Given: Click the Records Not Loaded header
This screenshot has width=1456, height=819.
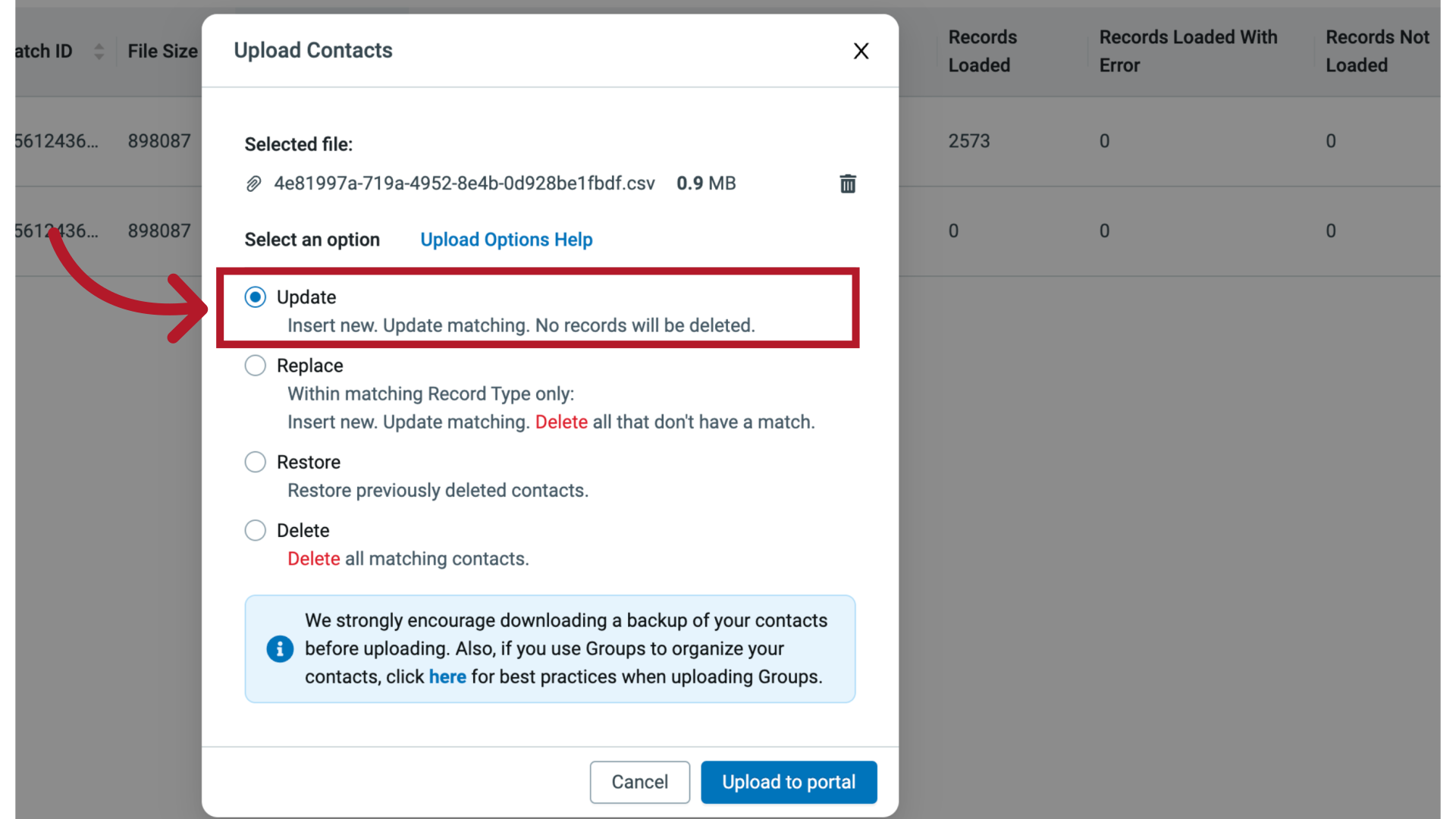Looking at the screenshot, I should [x=1377, y=51].
